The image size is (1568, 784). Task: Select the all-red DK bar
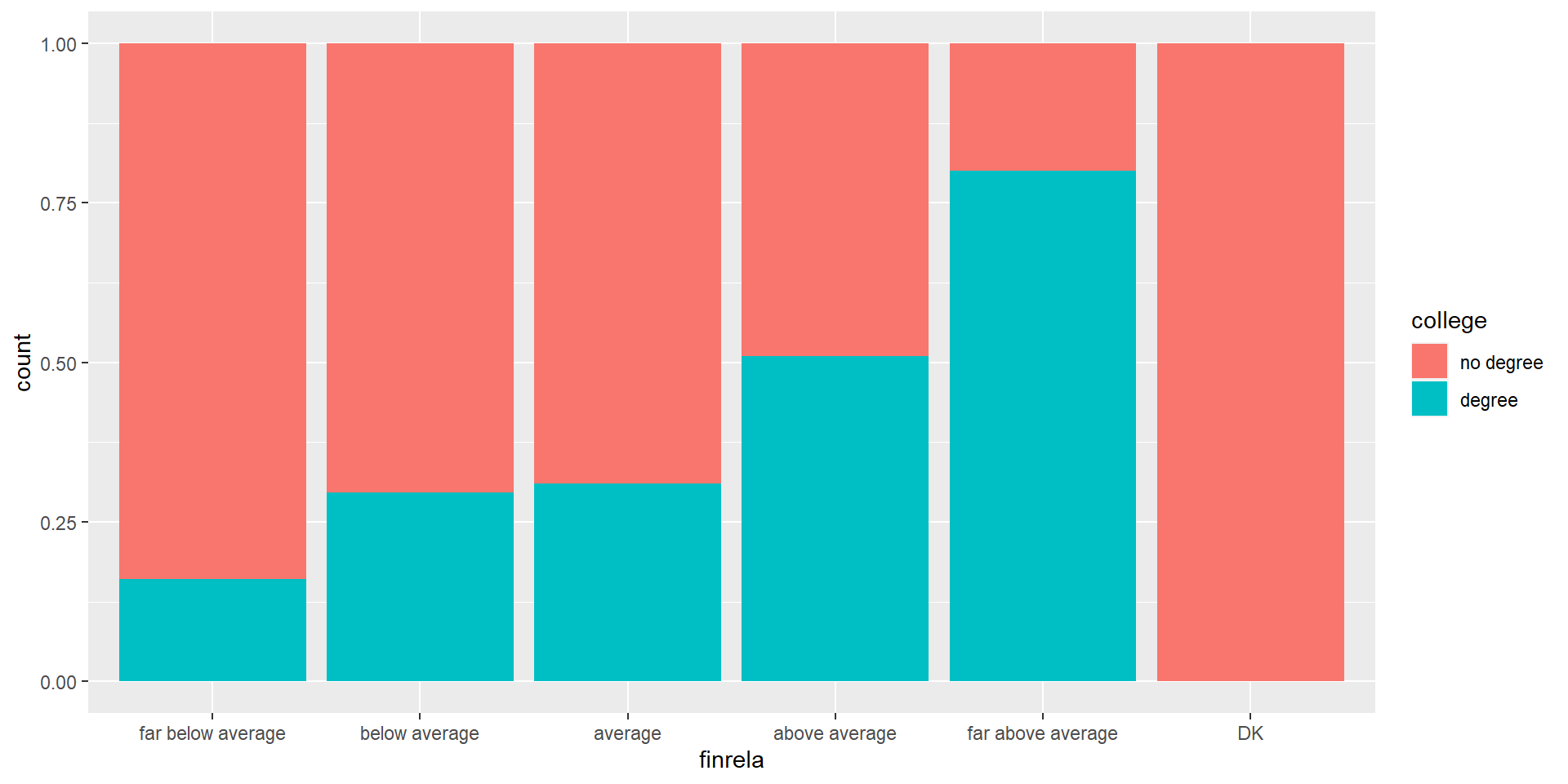(x=1250, y=362)
